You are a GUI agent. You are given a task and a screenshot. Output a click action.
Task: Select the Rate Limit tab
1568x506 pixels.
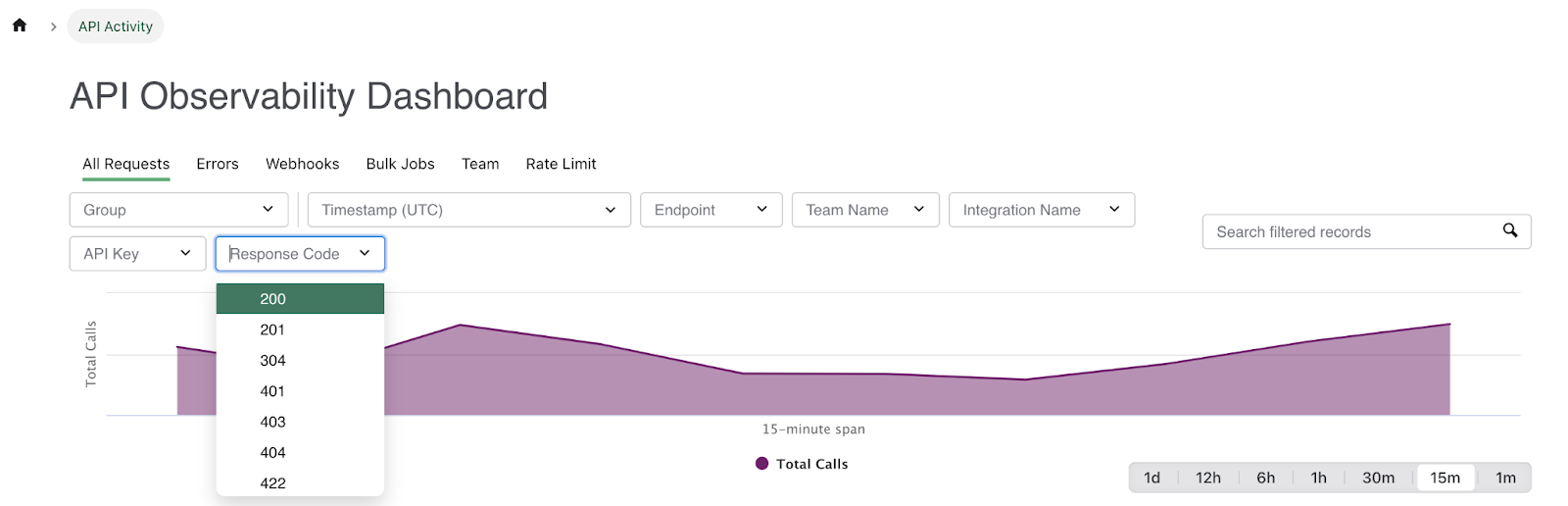[x=561, y=164]
